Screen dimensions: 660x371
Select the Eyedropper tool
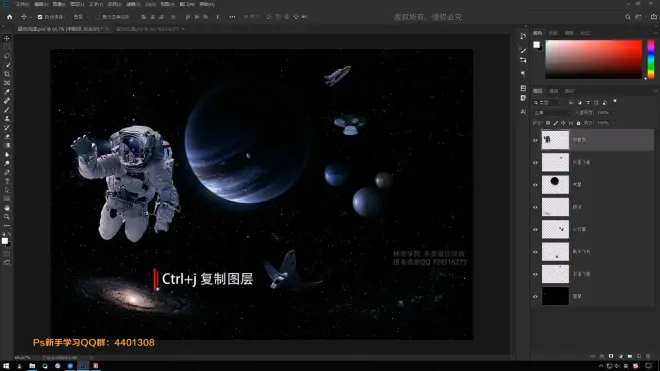pos(7,92)
